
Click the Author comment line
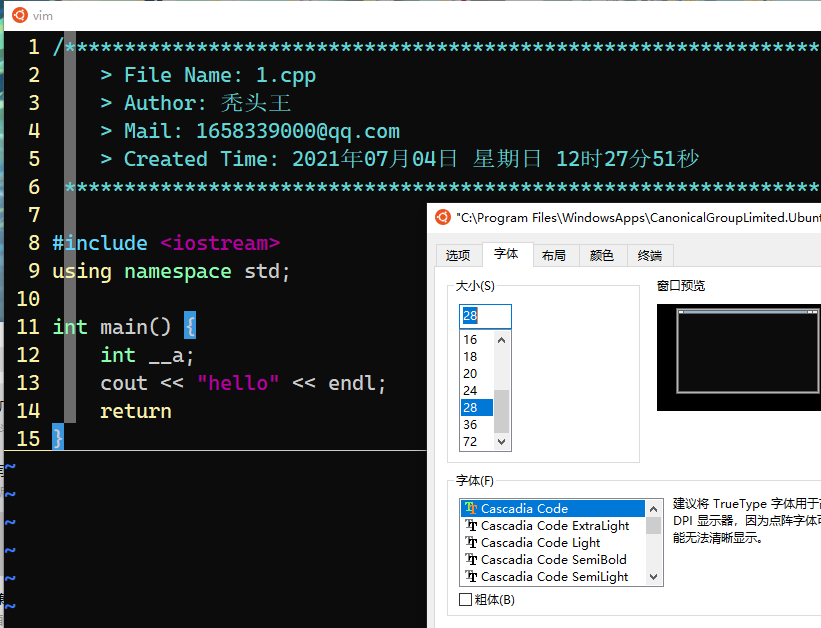coord(196,103)
